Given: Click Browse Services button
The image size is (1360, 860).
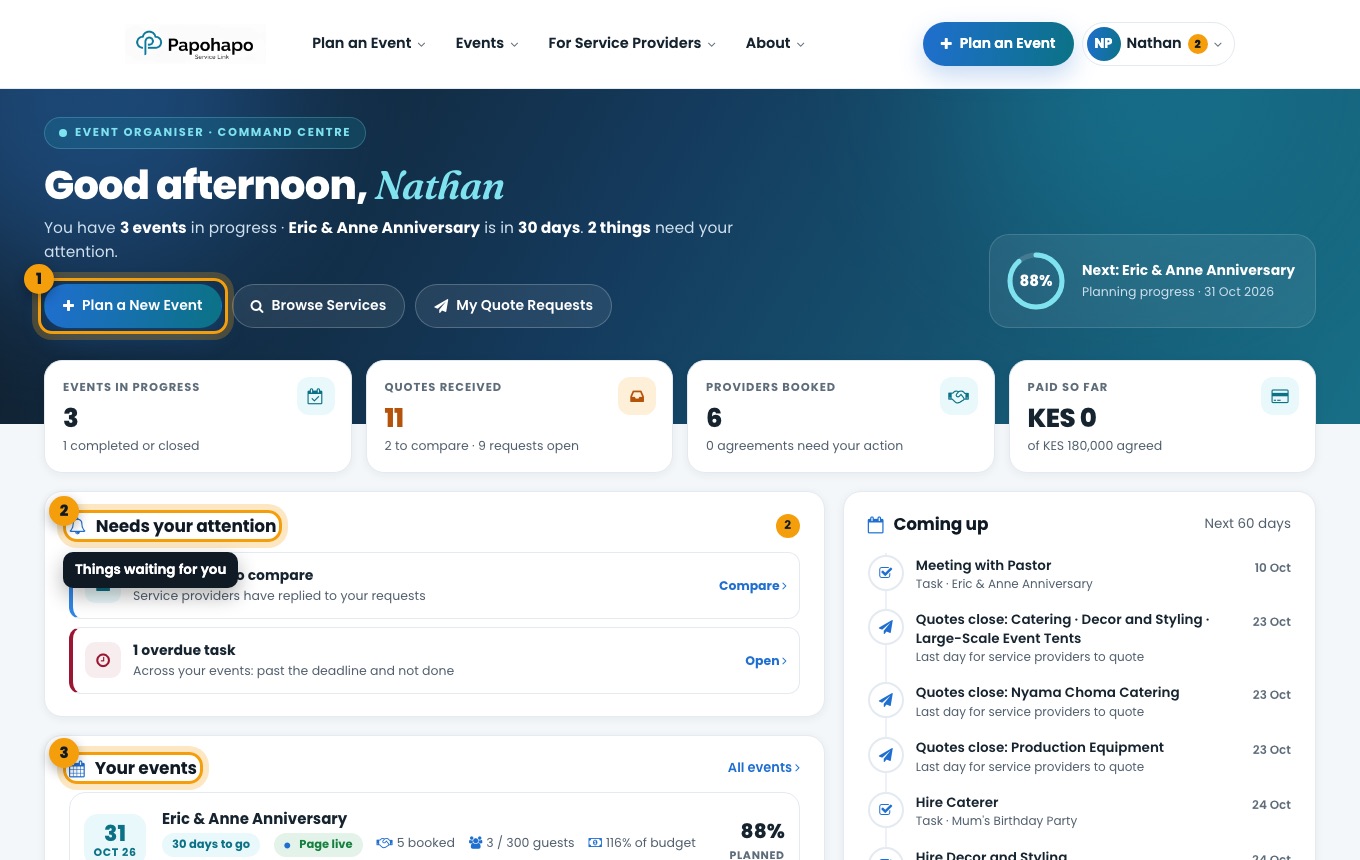Looking at the screenshot, I should 318,306.
